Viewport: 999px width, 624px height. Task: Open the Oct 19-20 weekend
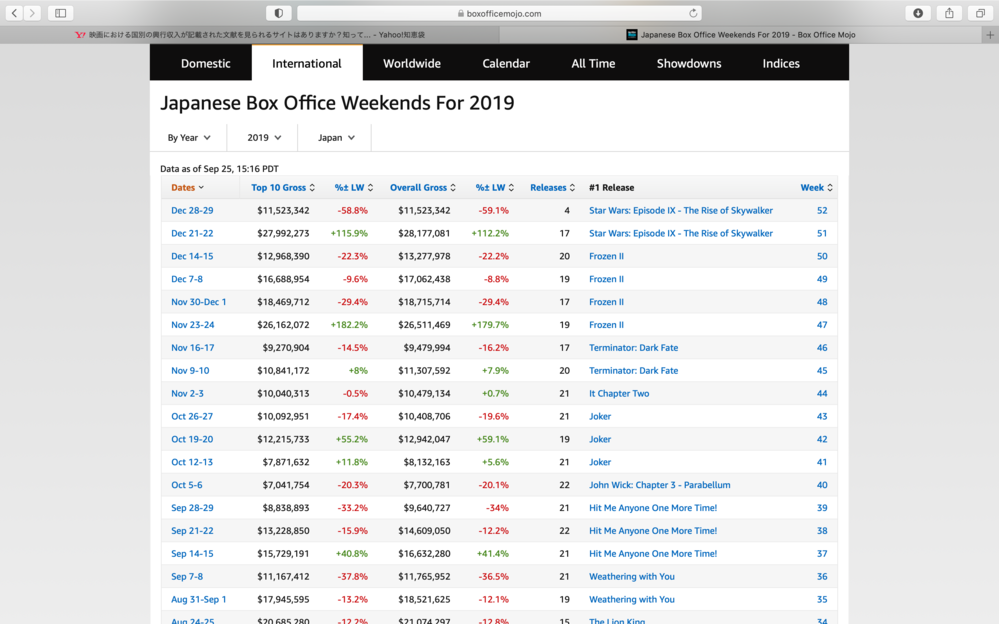(x=192, y=439)
